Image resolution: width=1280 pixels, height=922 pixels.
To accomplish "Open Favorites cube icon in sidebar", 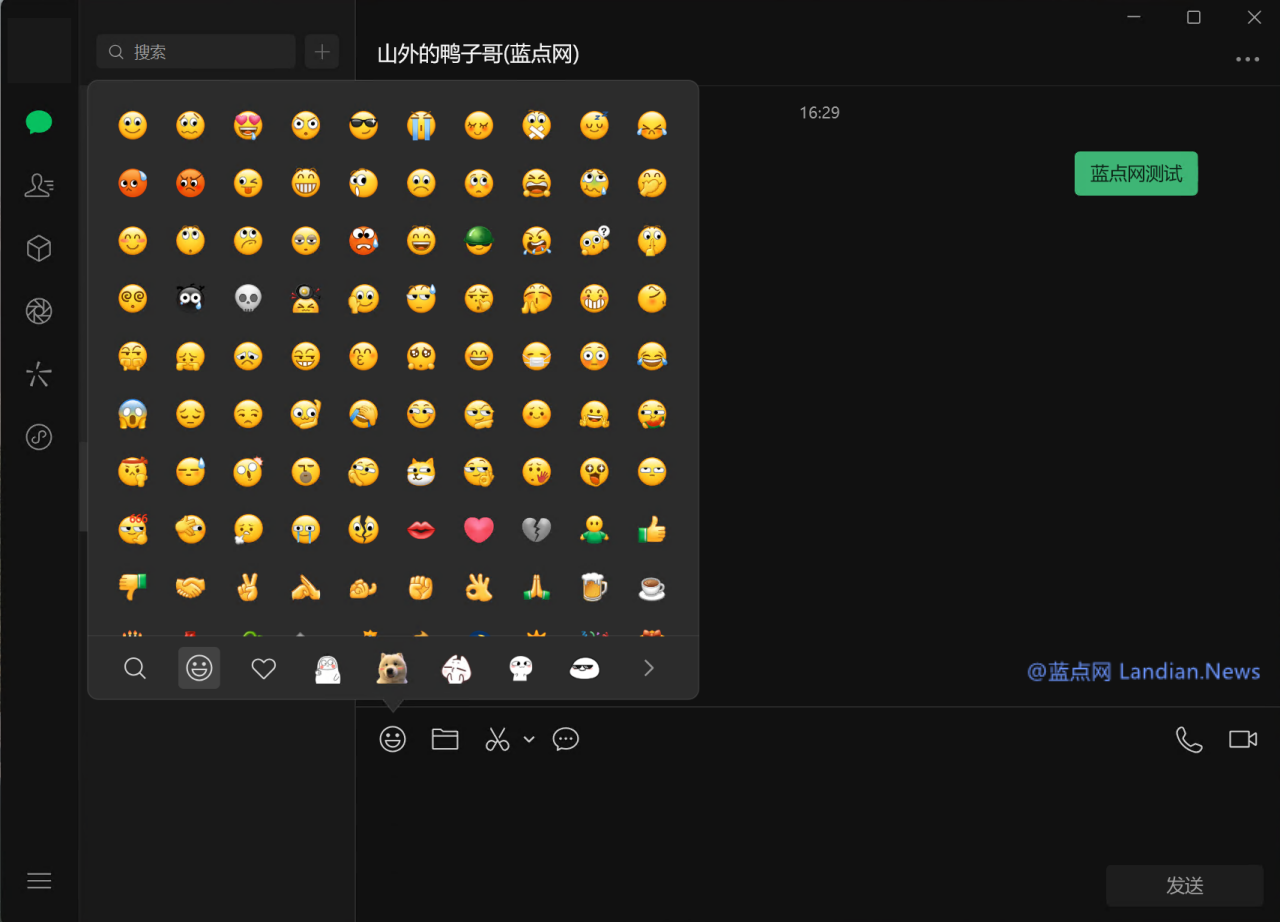I will pyautogui.click(x=39, y=248).
